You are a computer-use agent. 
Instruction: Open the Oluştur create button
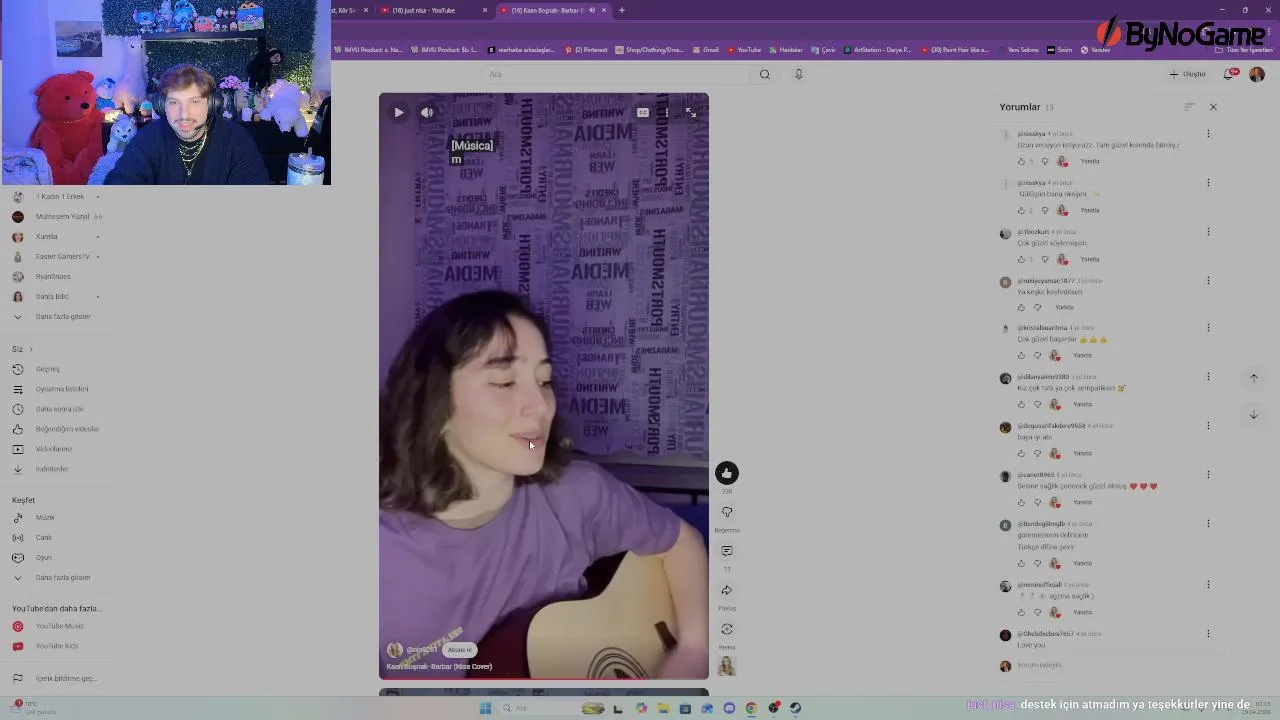click(1188, 74)
